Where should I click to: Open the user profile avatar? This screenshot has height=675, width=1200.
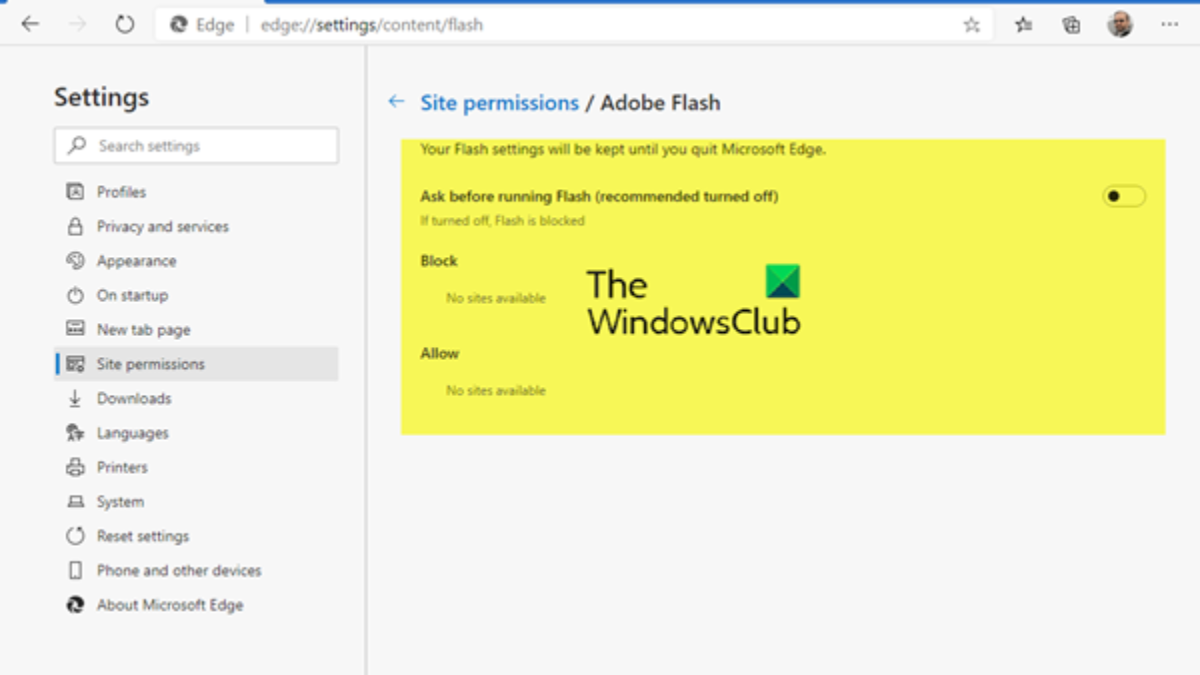[1120, 25]
